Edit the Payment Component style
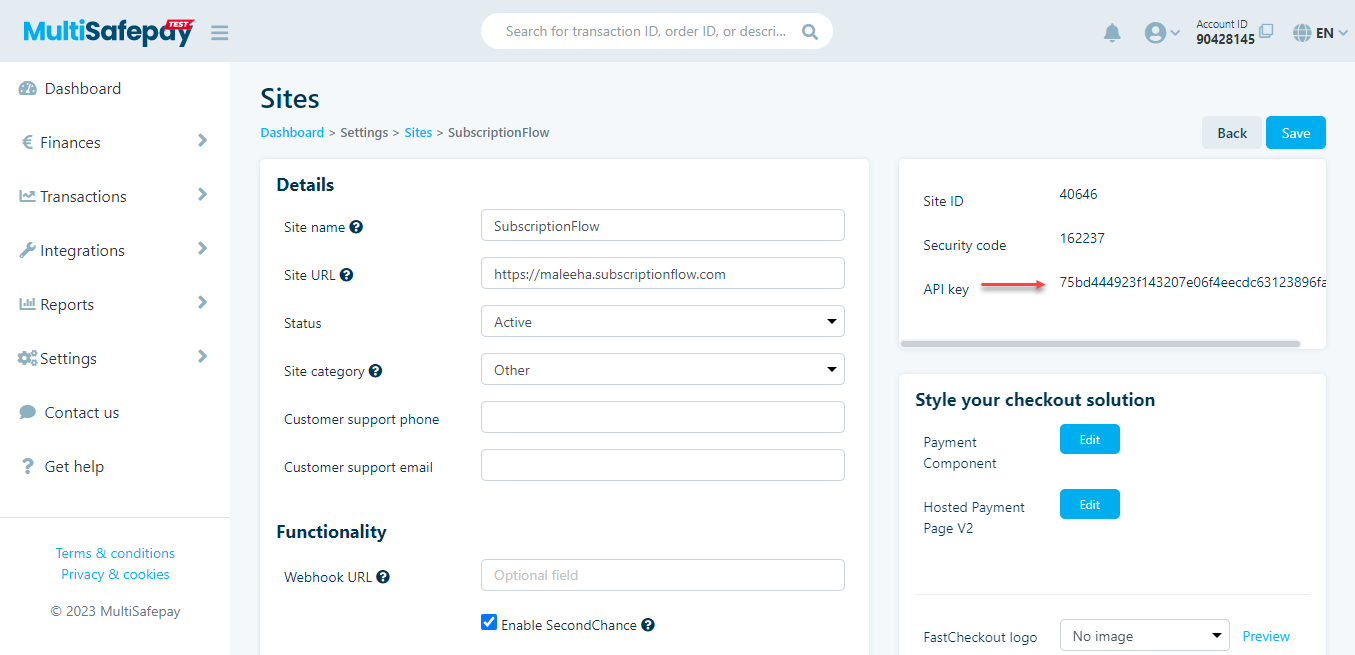The image size is (1355, 655). coord(1090,440)
